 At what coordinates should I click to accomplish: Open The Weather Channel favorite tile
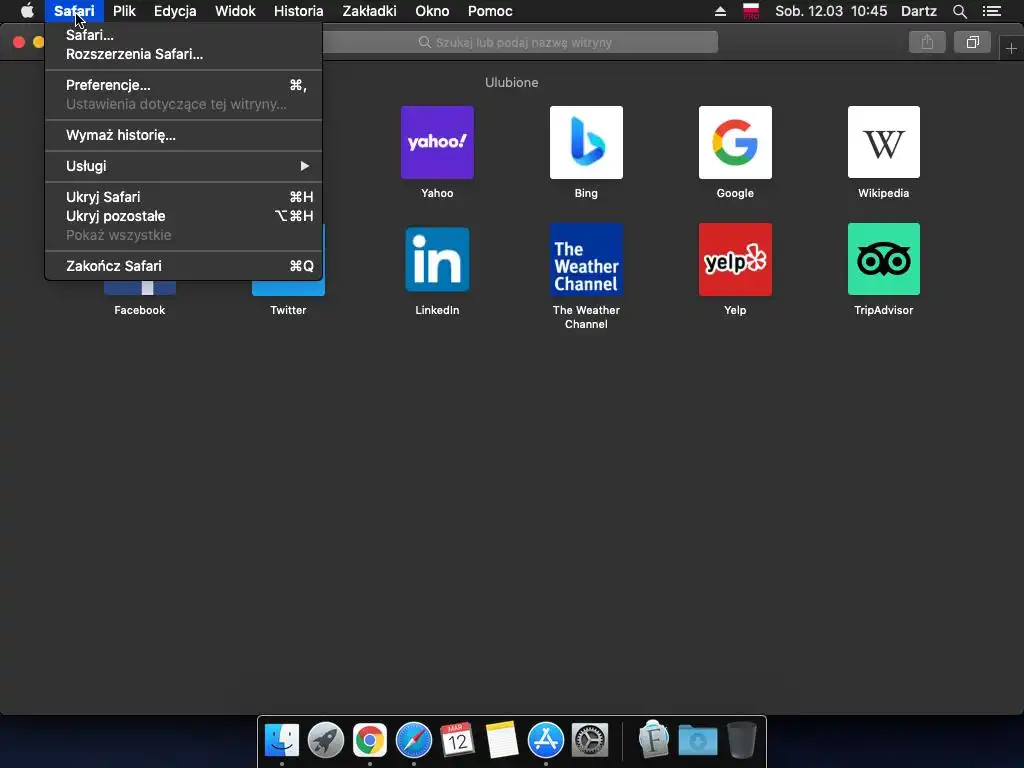pos(586,259)
